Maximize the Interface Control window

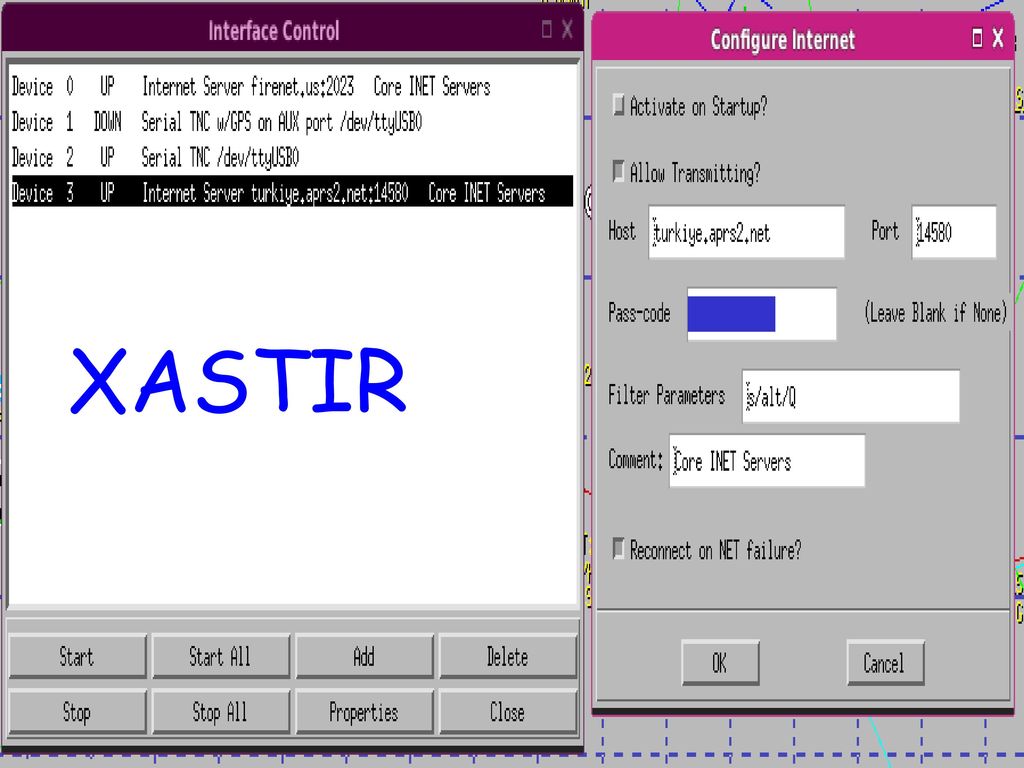[x=547, y=29]
